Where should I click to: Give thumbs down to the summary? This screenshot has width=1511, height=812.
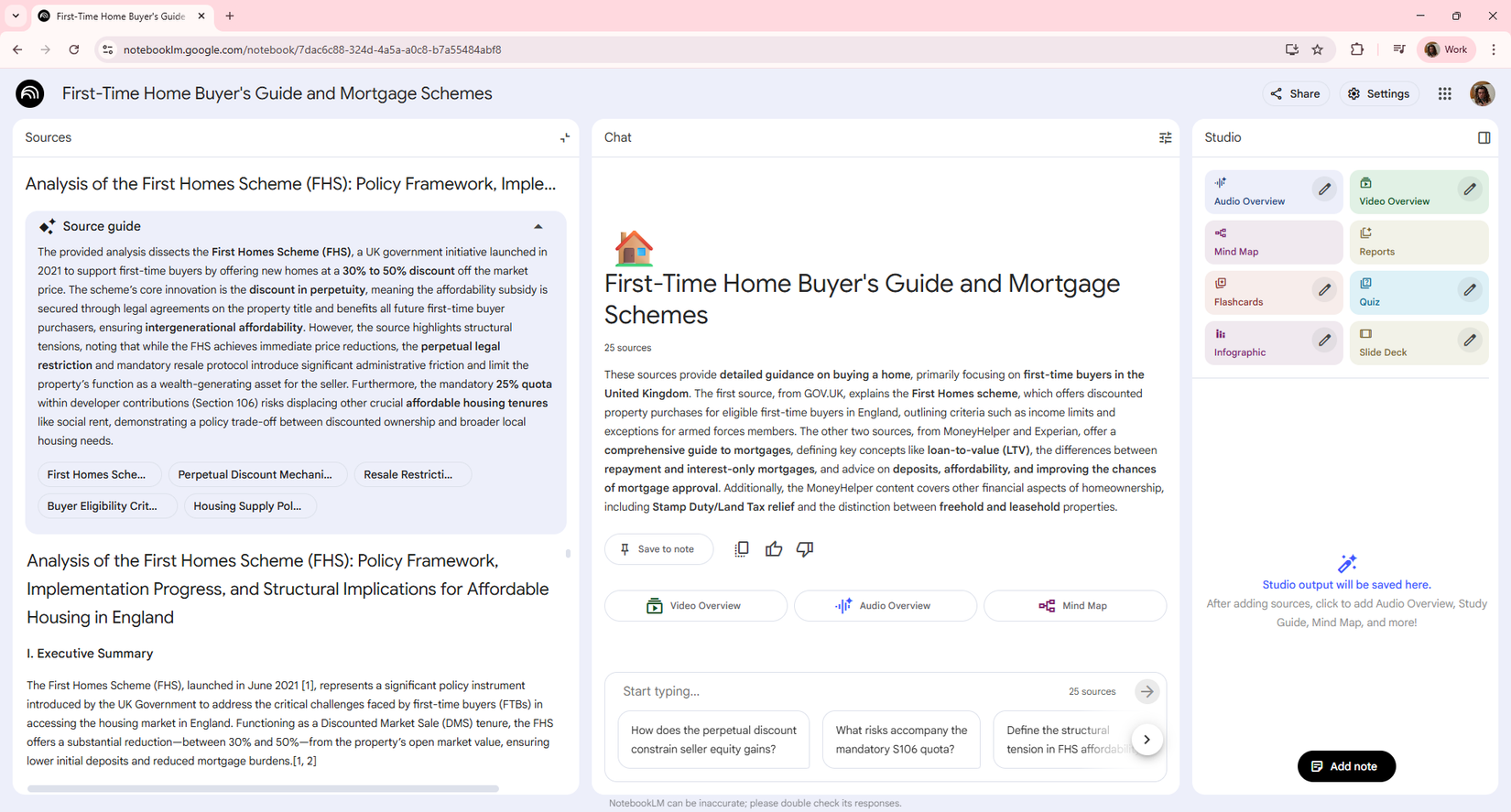805,549
